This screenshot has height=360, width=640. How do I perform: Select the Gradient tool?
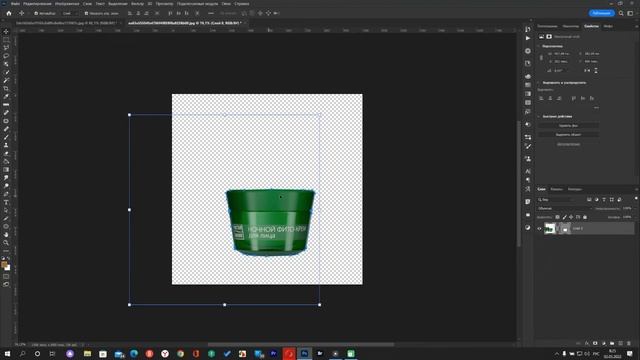pyautogui.click(x=6, y=170)
